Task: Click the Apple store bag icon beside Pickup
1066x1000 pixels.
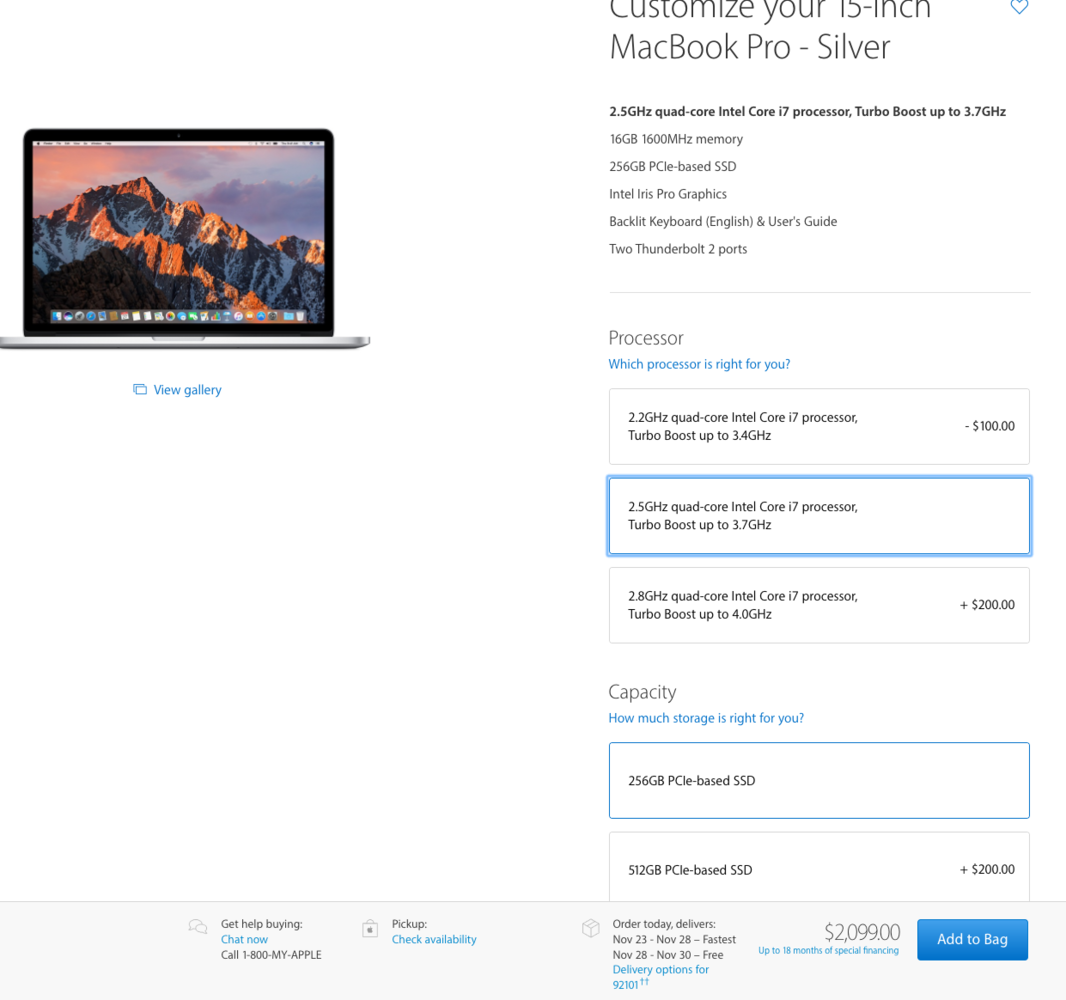Action: coord(370,929)
